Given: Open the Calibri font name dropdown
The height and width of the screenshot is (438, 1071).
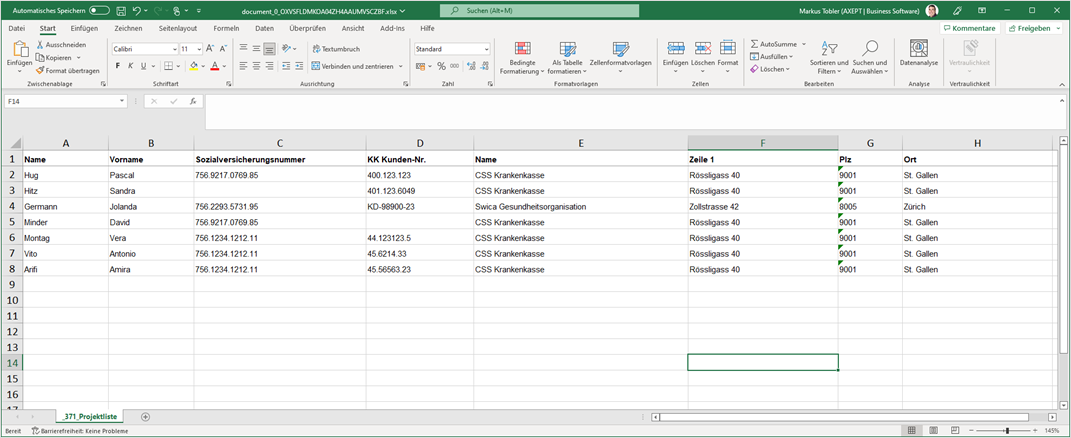Looking at the screenshot, I should [174, 49].
